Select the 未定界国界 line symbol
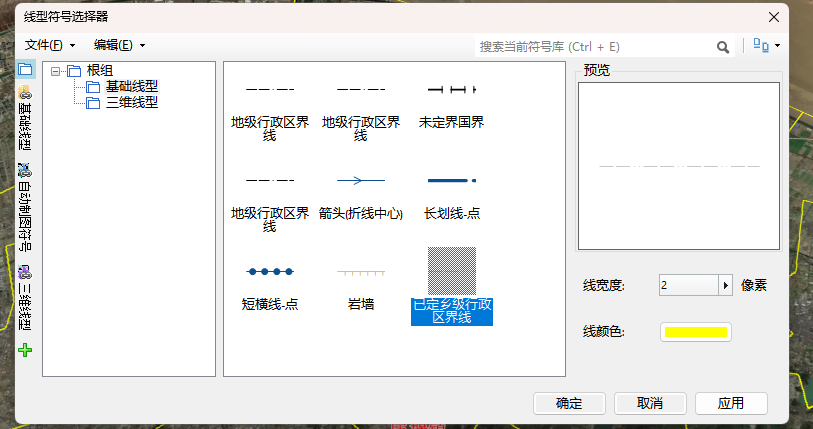This screenshot has width=813, height=429. 451,106
